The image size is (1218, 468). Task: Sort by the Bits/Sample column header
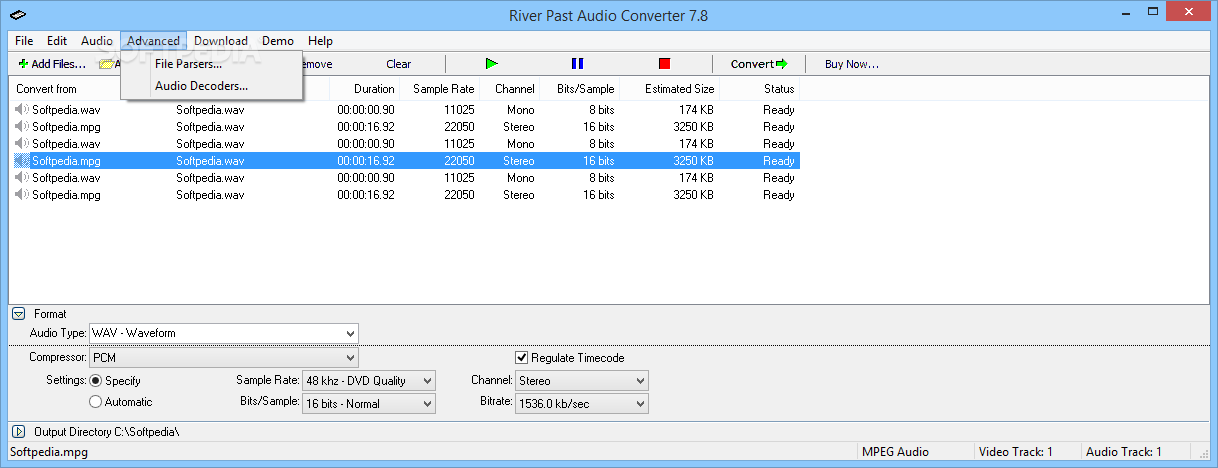[579, 89]
